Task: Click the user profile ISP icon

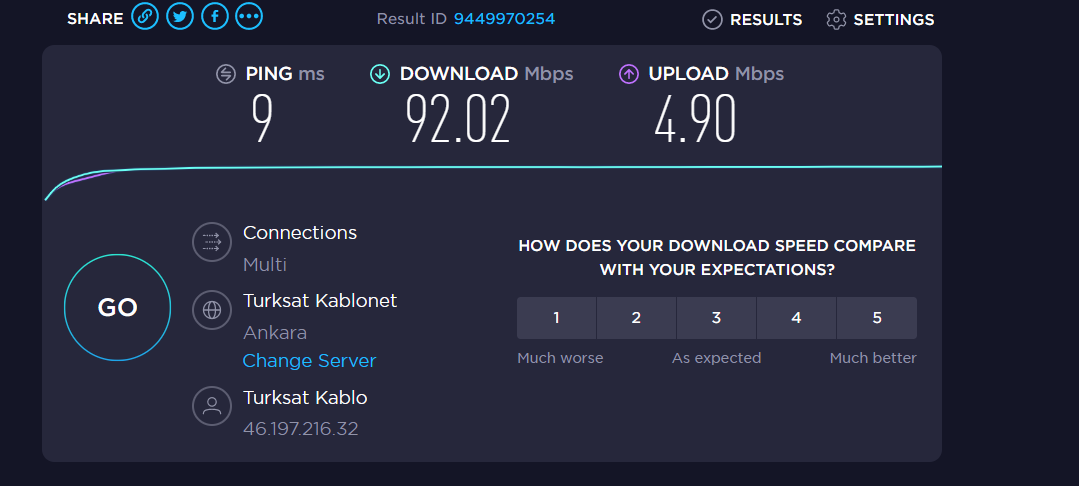Action: tap(211, 406)
